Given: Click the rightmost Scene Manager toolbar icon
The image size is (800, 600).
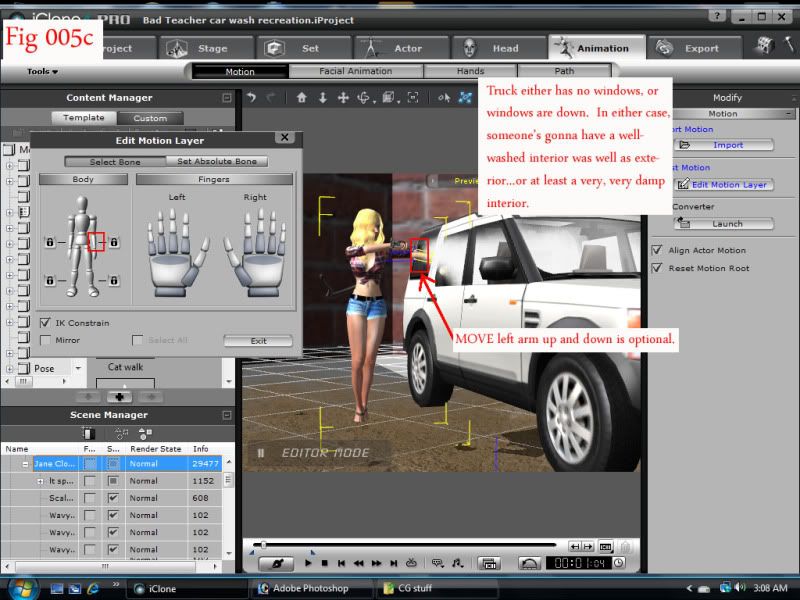Looking at the screenshot, I should coord(145,434).
